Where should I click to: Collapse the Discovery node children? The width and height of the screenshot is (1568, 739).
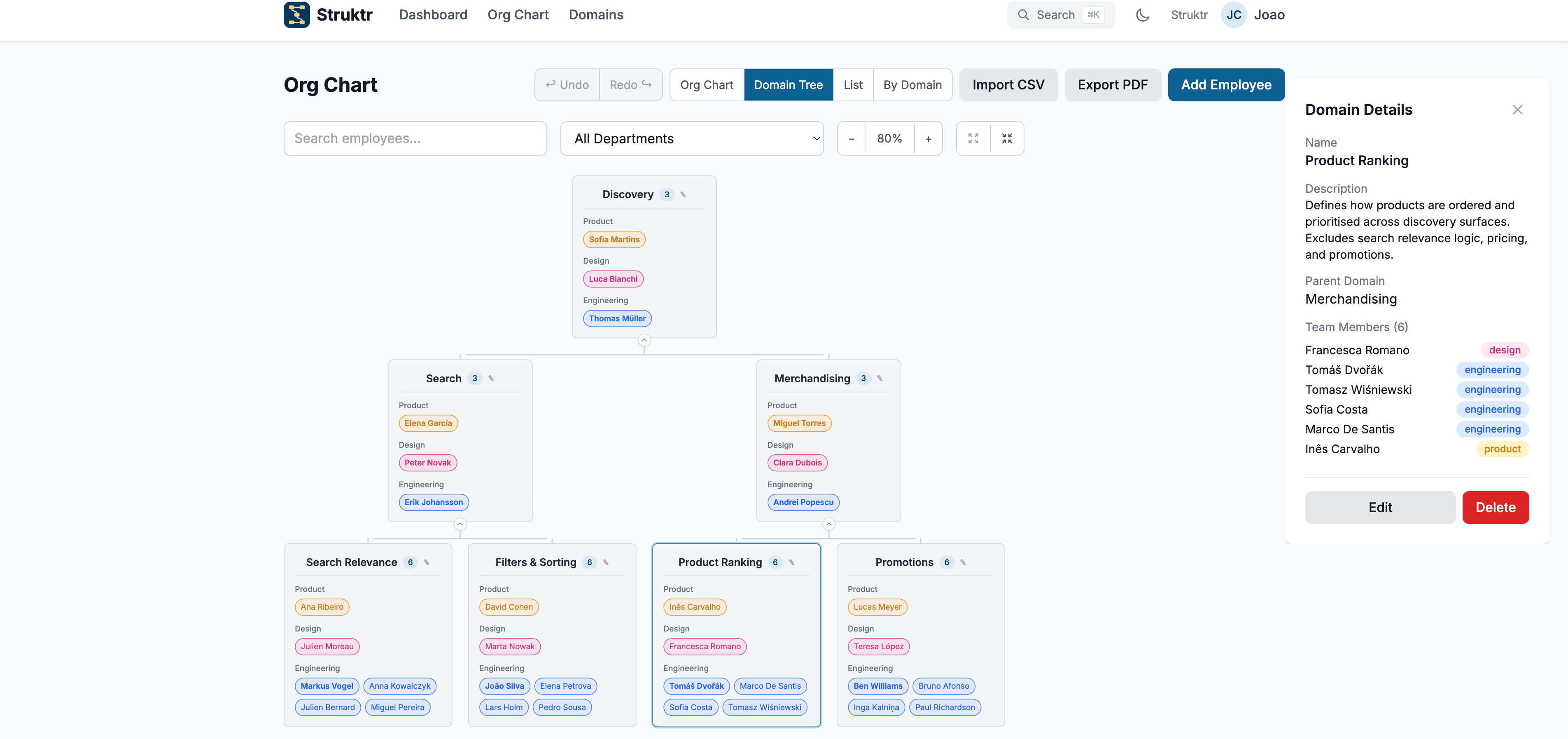[x=644, y=341]
